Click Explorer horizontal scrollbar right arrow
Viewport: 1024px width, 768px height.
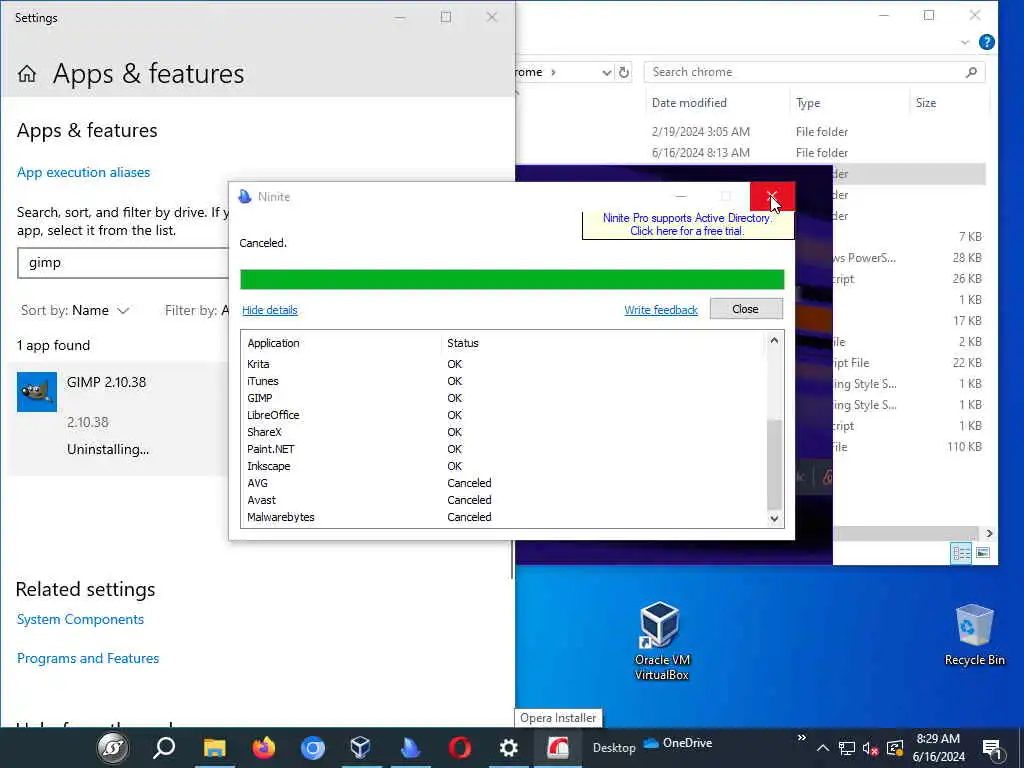pos(989,534)
